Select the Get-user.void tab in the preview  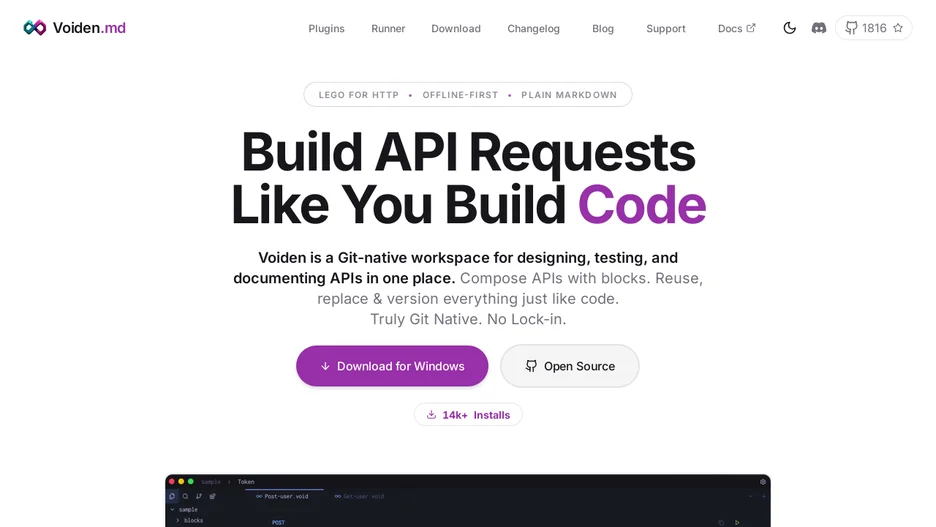(x=359, y=496)
